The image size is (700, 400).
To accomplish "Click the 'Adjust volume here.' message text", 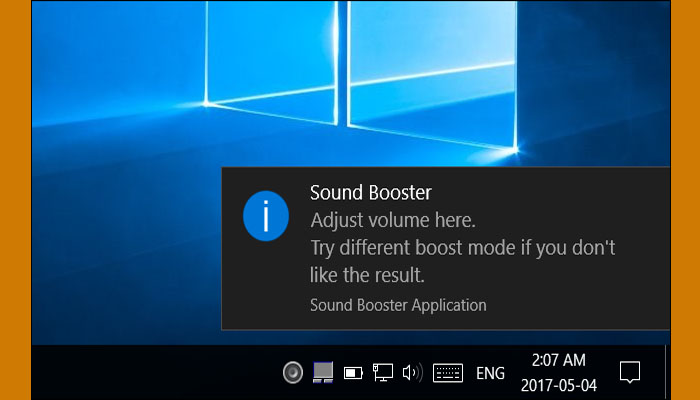I will [x=393, y=221].
